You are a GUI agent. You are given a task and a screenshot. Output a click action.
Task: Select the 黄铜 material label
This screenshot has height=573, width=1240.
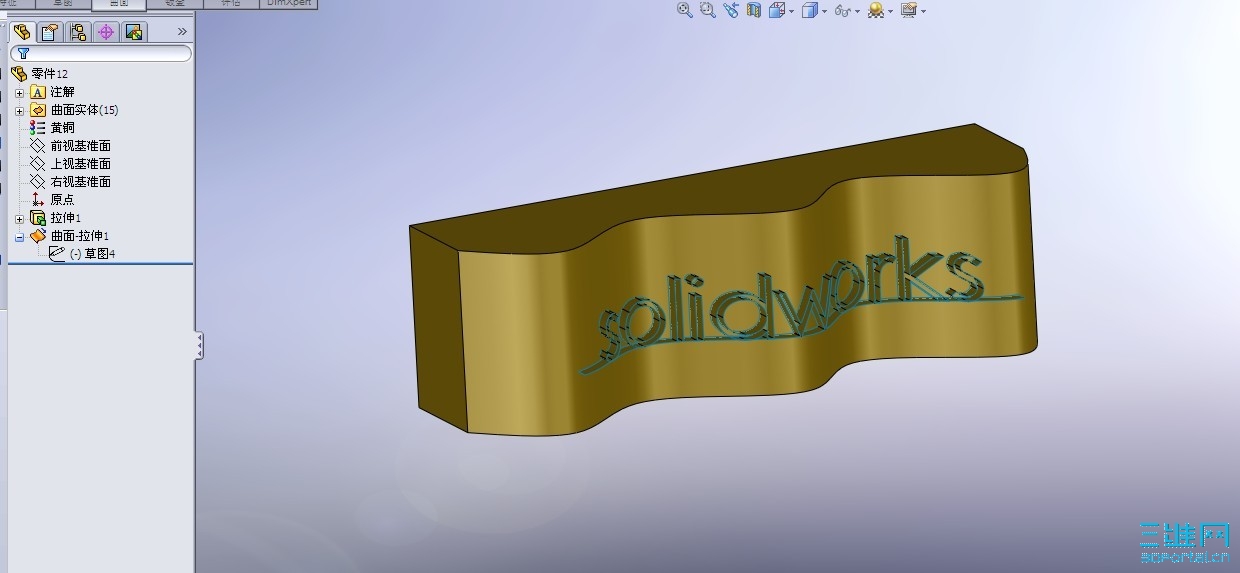coord(62,128)
